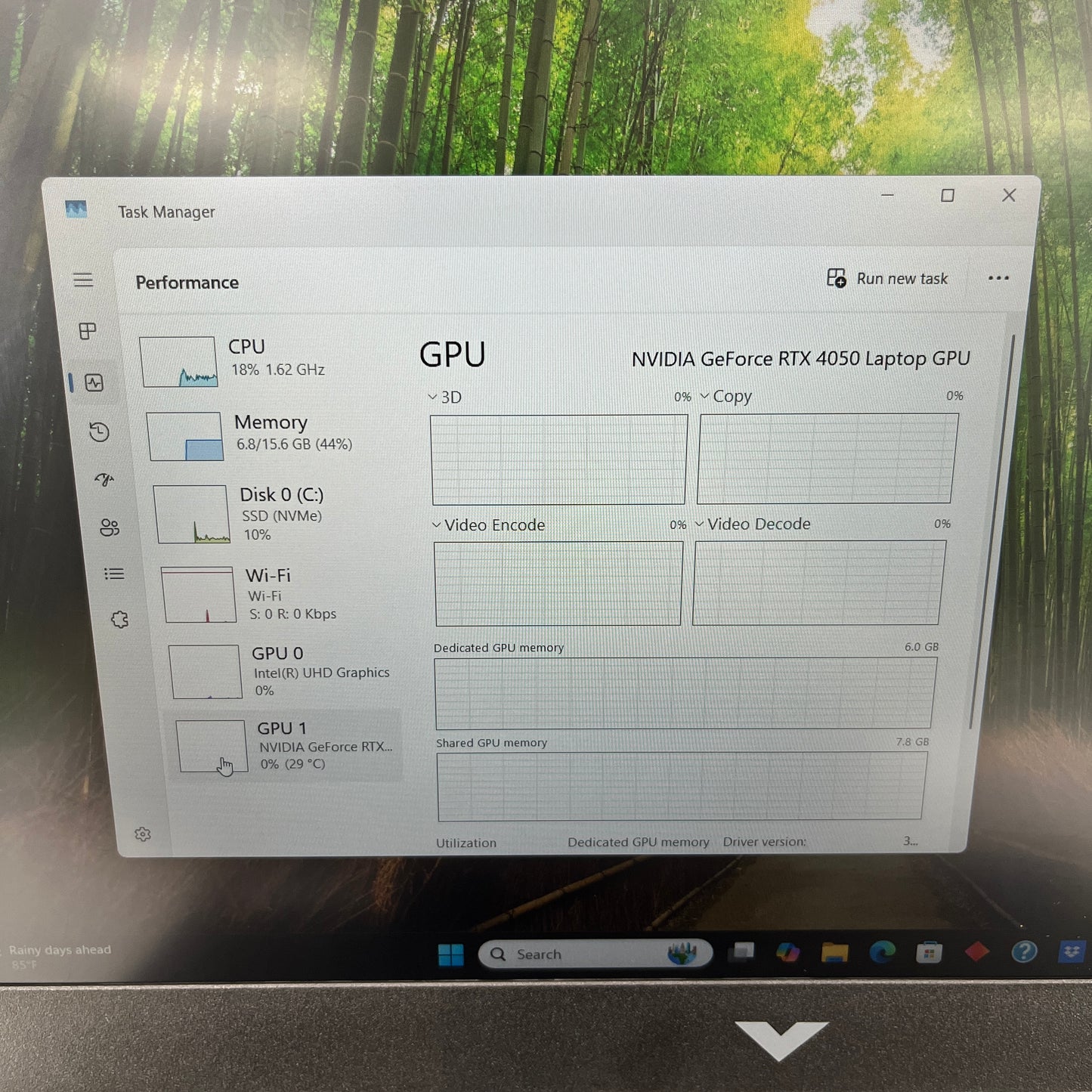
Task: Minimize the Task Manager window
Action: (888, 195)
